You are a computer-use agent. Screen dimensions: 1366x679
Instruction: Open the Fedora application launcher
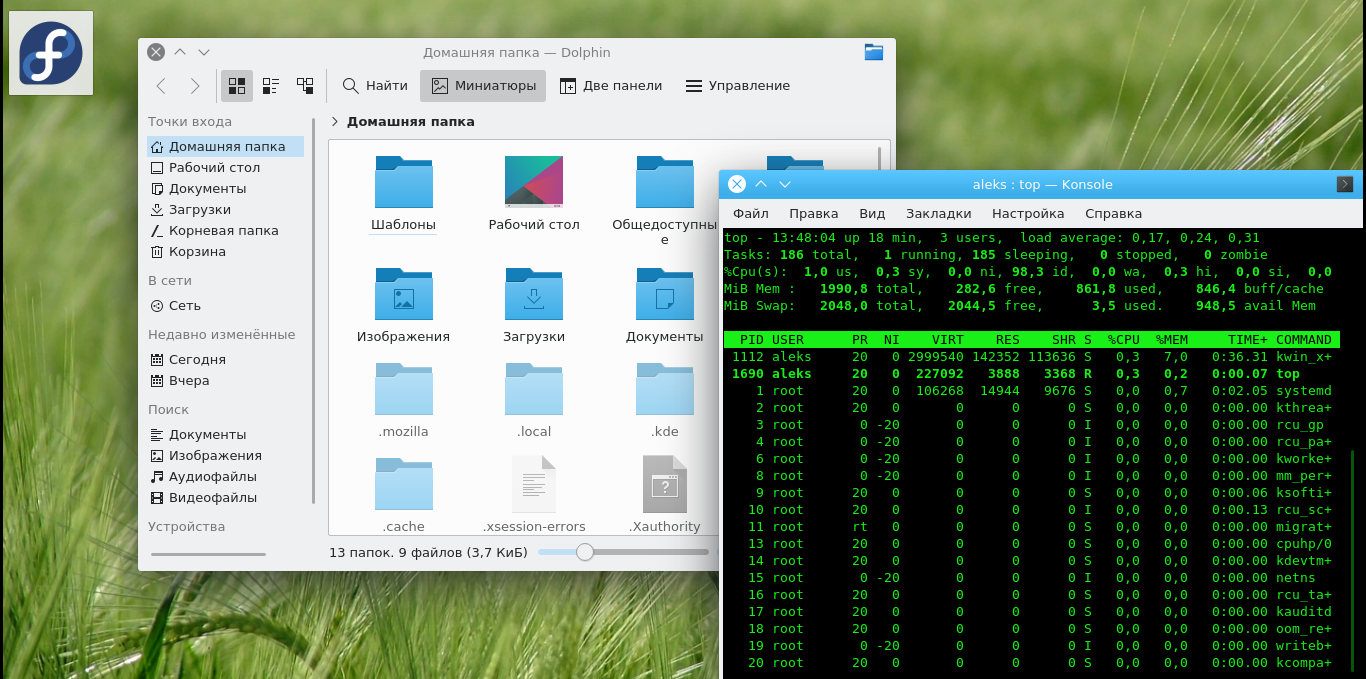(51, 53)
